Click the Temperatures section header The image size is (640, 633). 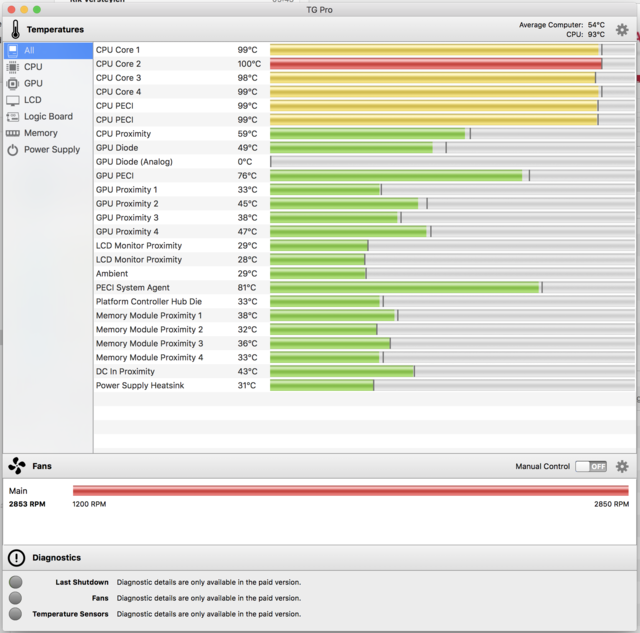click(x=55, y=29)
